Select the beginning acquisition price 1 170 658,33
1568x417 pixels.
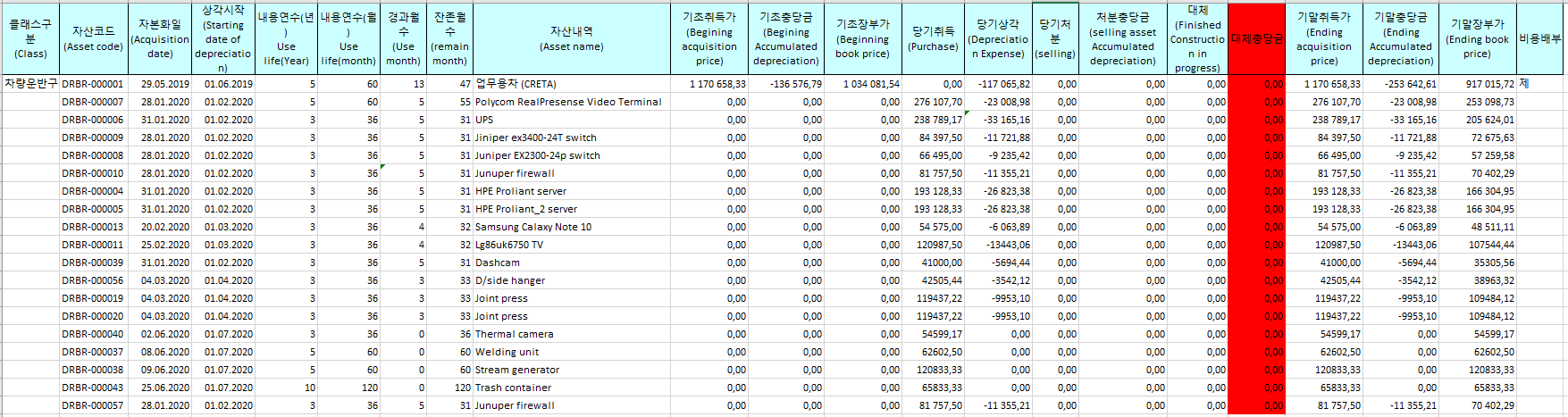click(717, 84)
